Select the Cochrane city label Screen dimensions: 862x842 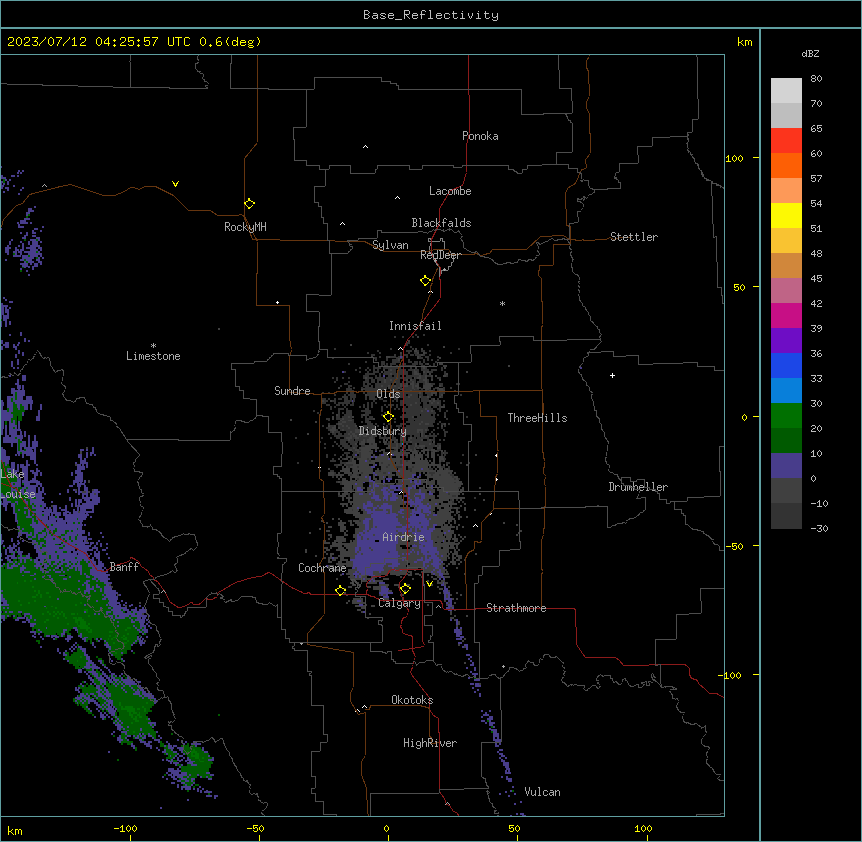322,568
